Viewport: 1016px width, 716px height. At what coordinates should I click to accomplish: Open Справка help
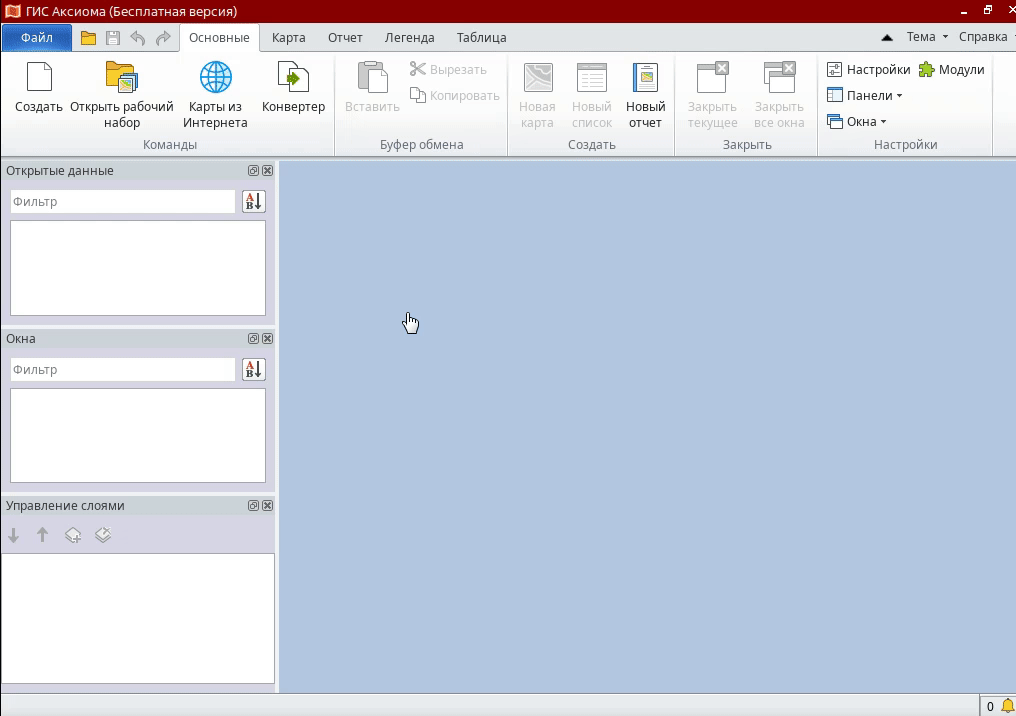[982, 36]
